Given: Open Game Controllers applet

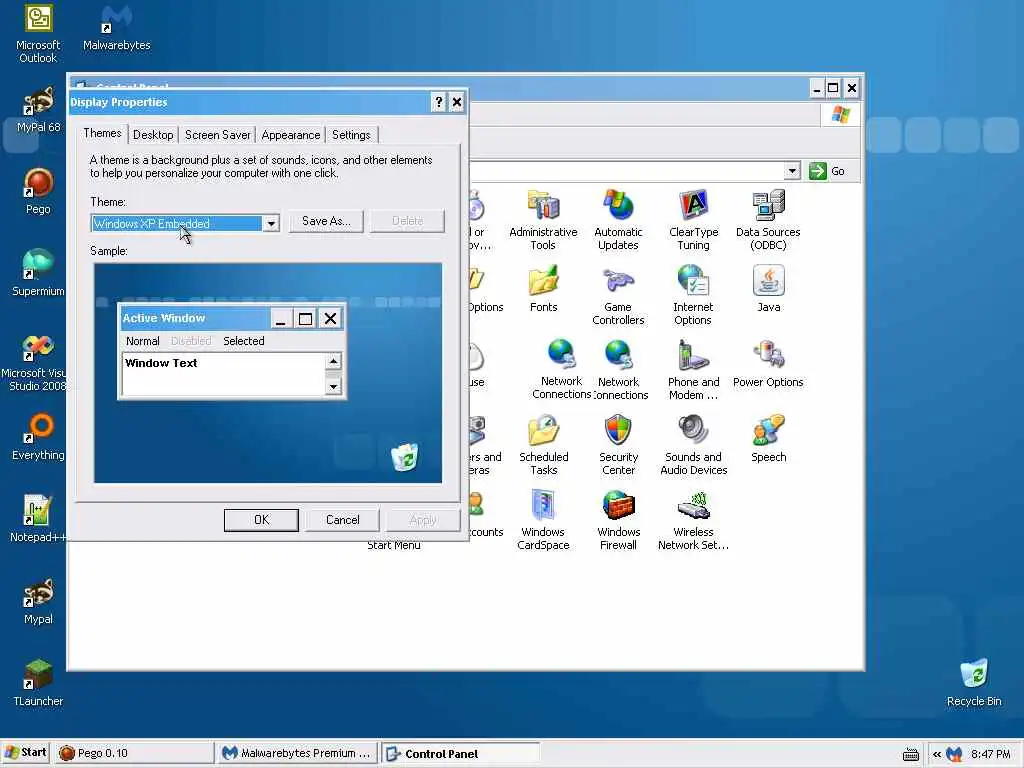Looking at the screenshot, I should click(618, 295).
